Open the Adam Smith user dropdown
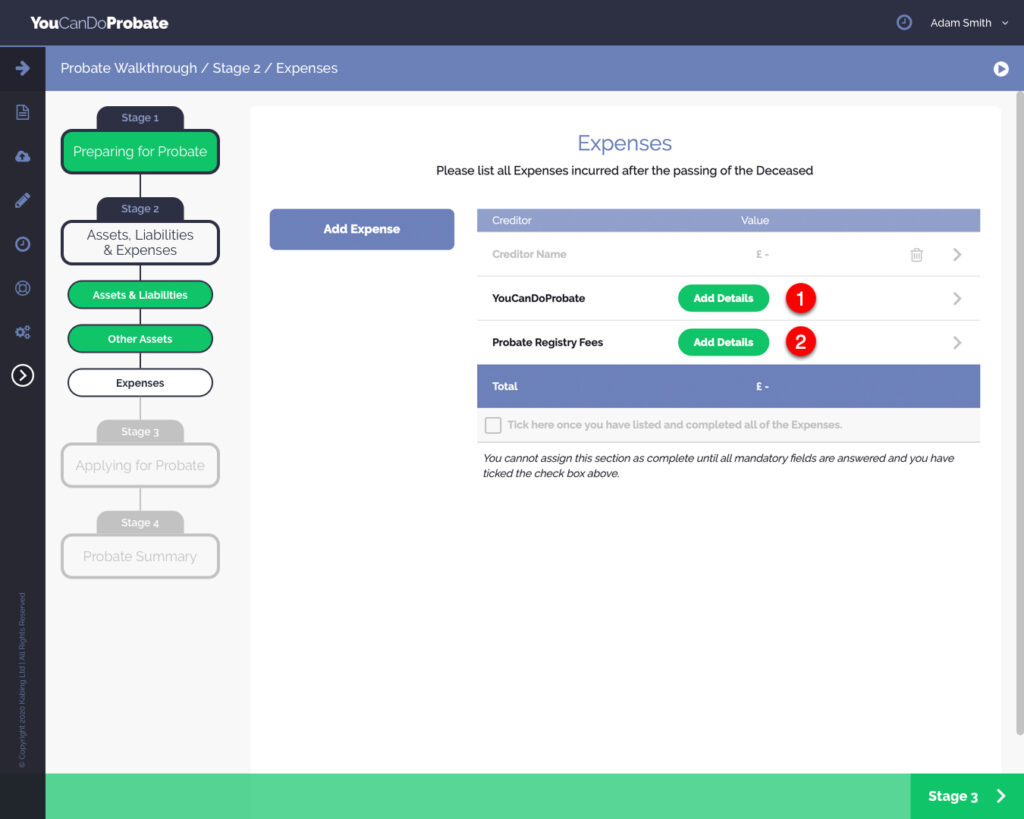This screenshot has height=819, width=1024. click(968, 23)
